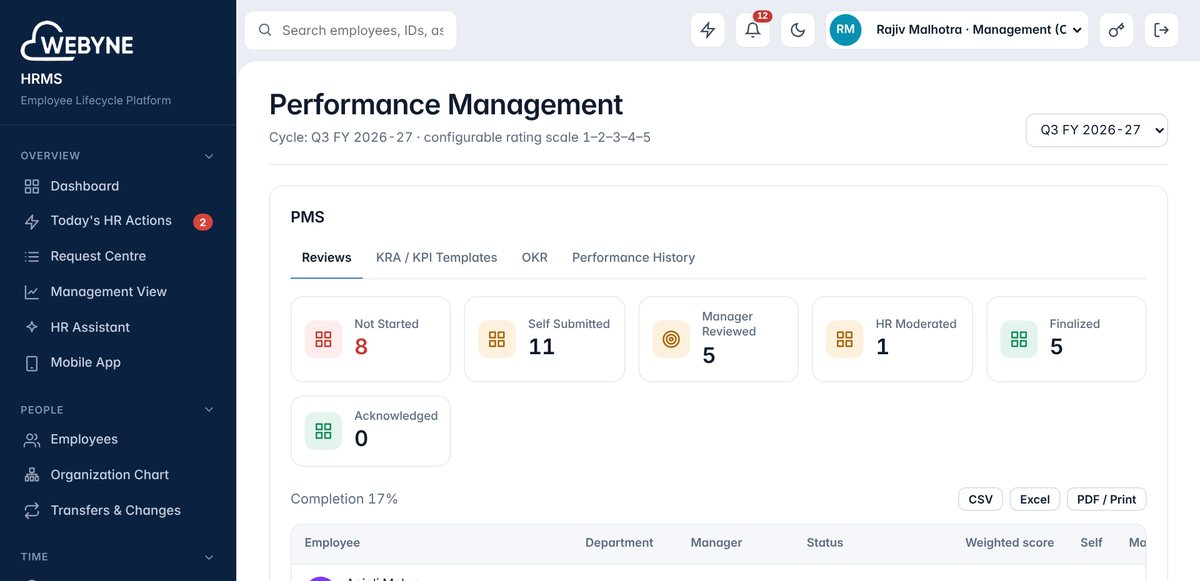Select the Reviews tab
The image size is (1200, 581).
click(x=327, y=258)
